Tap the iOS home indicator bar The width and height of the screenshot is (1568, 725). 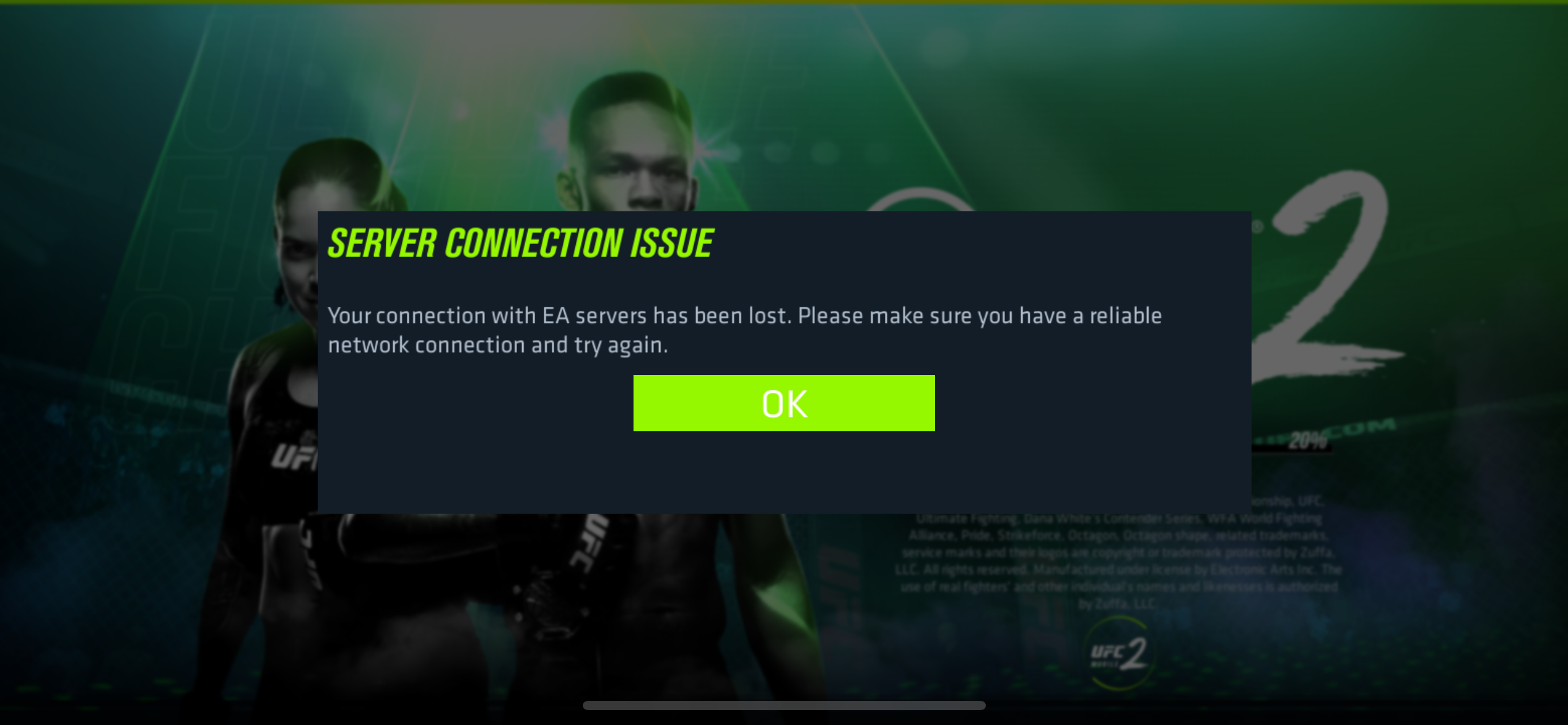pyautogui.click(x=784, y=705)
